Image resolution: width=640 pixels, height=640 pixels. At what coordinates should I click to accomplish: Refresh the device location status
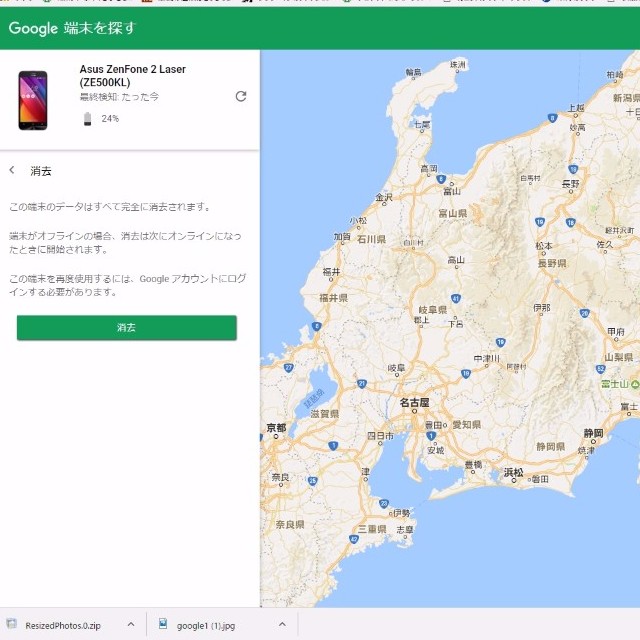click(241, 96)
